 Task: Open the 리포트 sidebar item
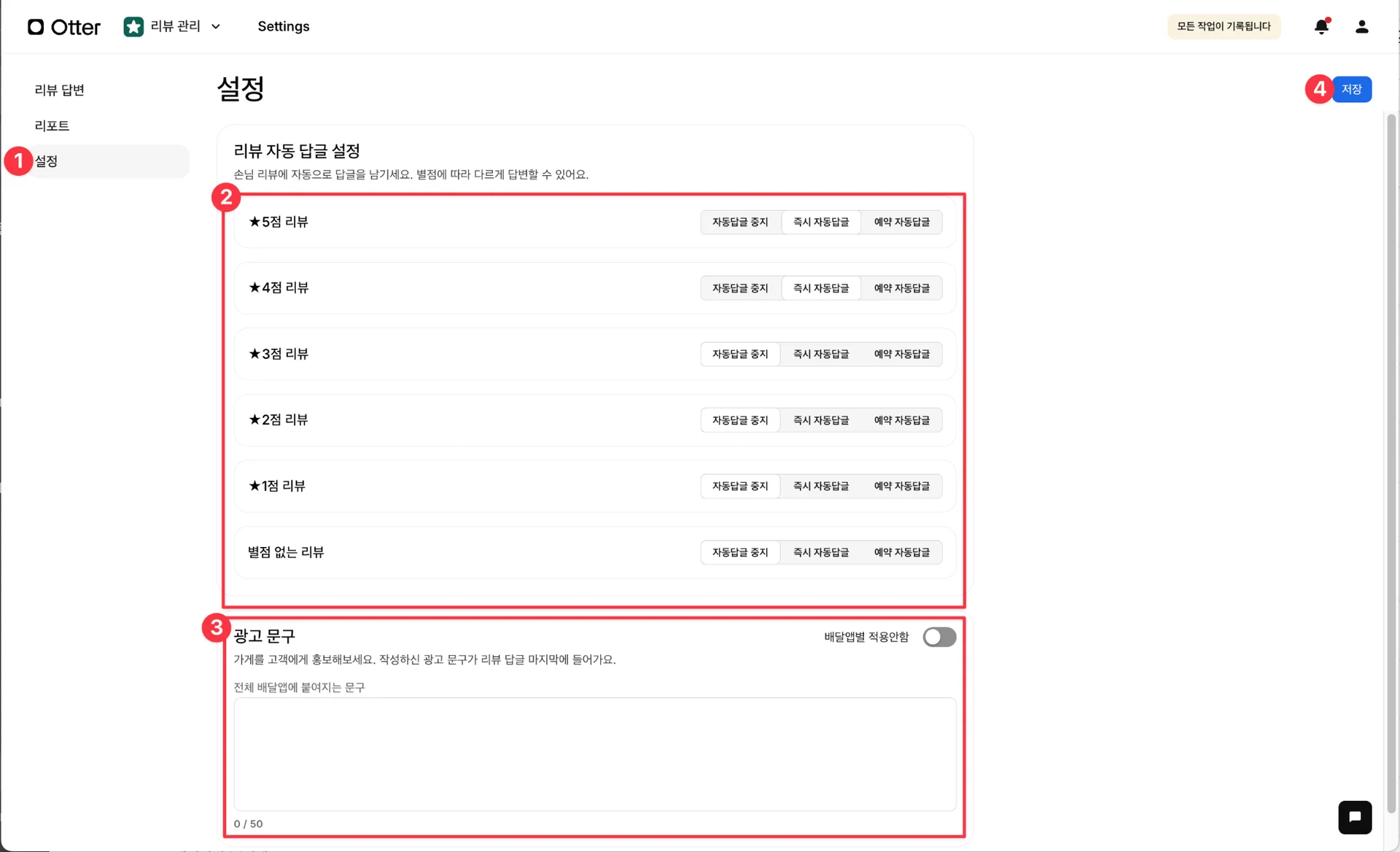click(52, 125)
